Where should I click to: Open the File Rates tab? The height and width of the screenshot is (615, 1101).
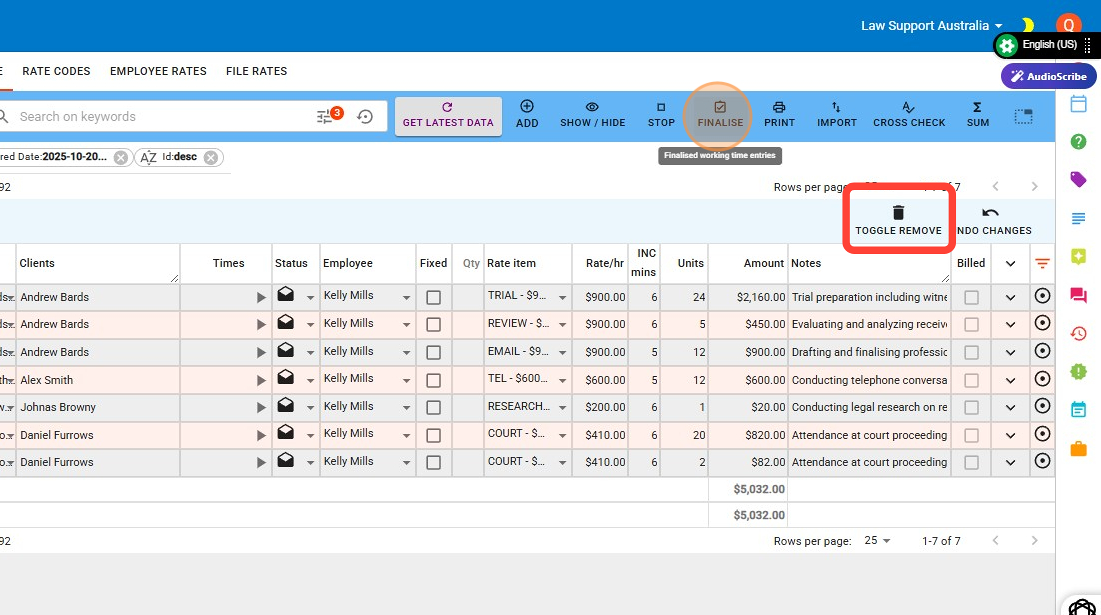[x=256, y=71]
